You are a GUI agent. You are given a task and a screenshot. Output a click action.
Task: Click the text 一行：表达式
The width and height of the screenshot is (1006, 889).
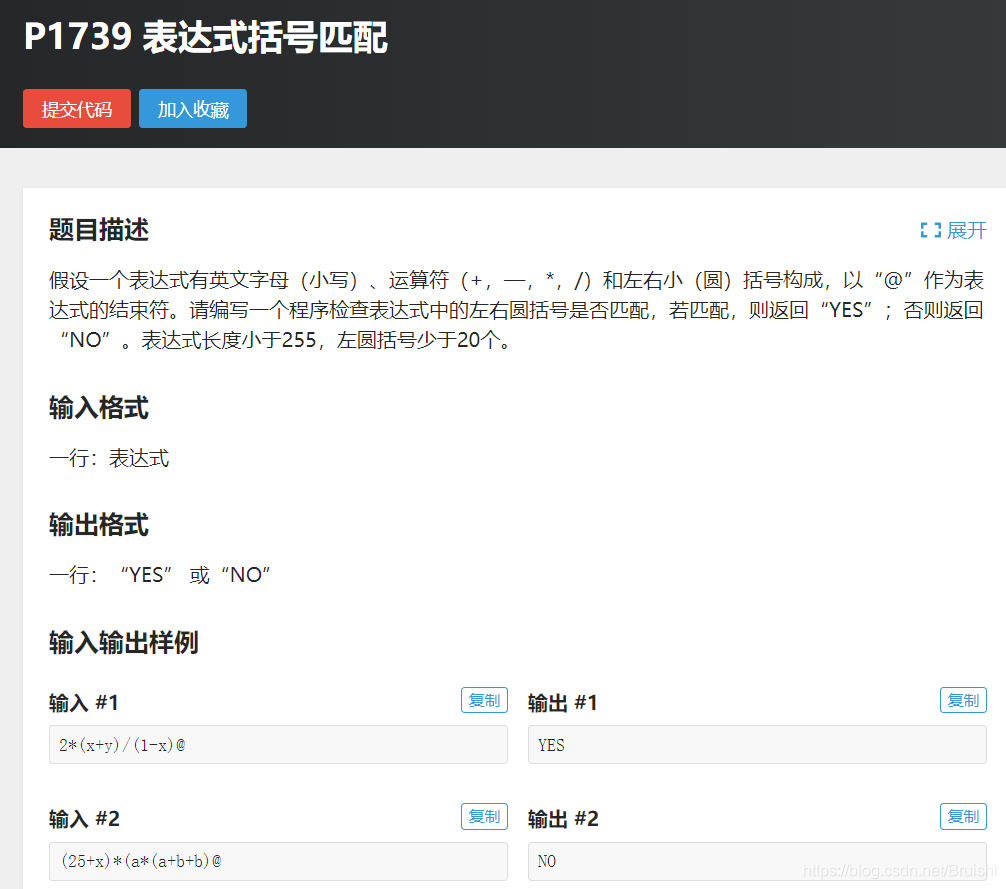coord(109,459)
